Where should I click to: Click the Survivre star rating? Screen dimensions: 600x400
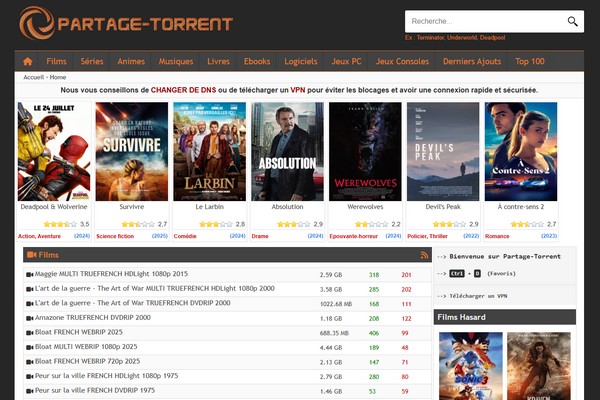click(x=138, y=224)
